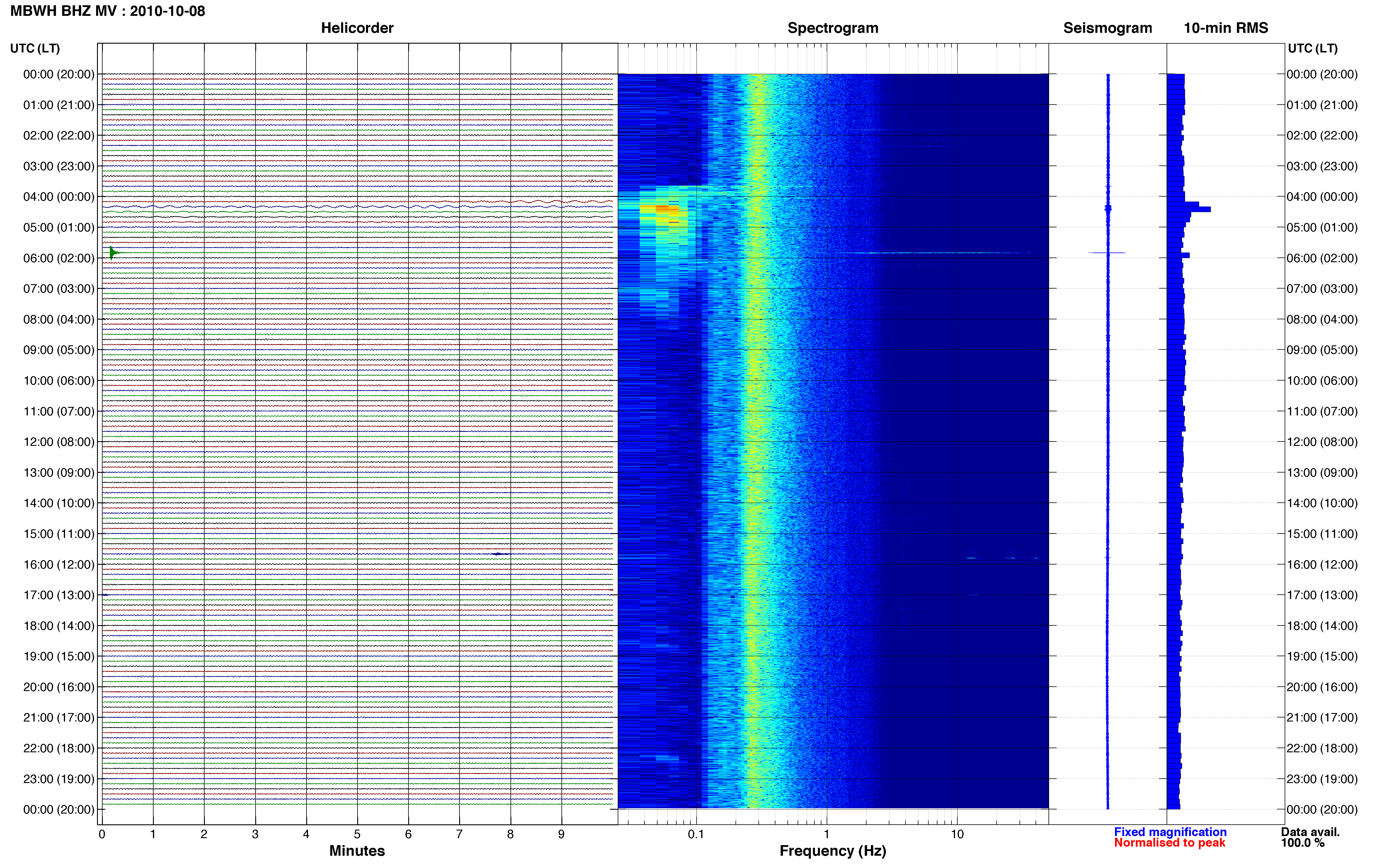Select the Helicorder panel heading
This screenshot has width=1389, height=868.
(x=357, y=28)
